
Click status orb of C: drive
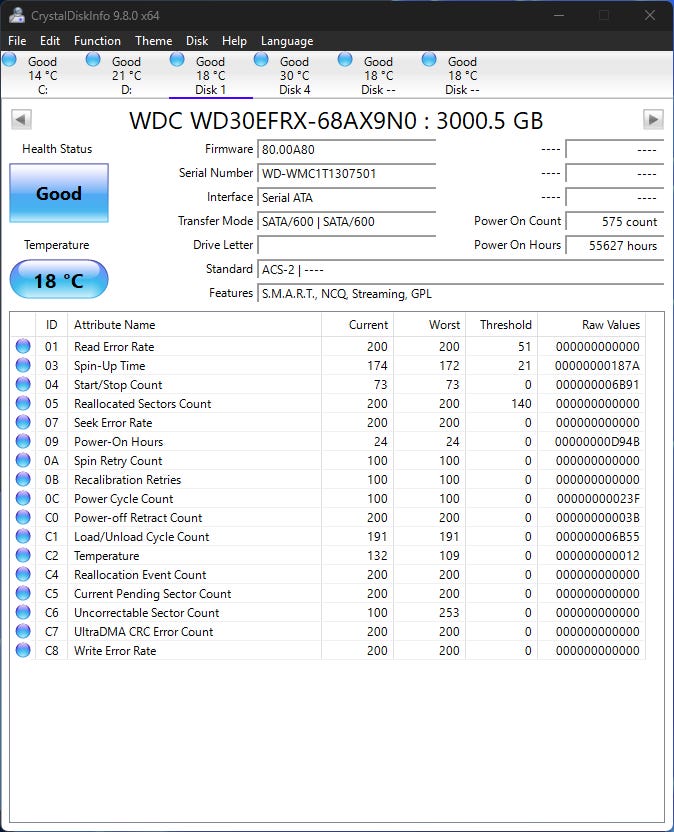click(10, 59)
